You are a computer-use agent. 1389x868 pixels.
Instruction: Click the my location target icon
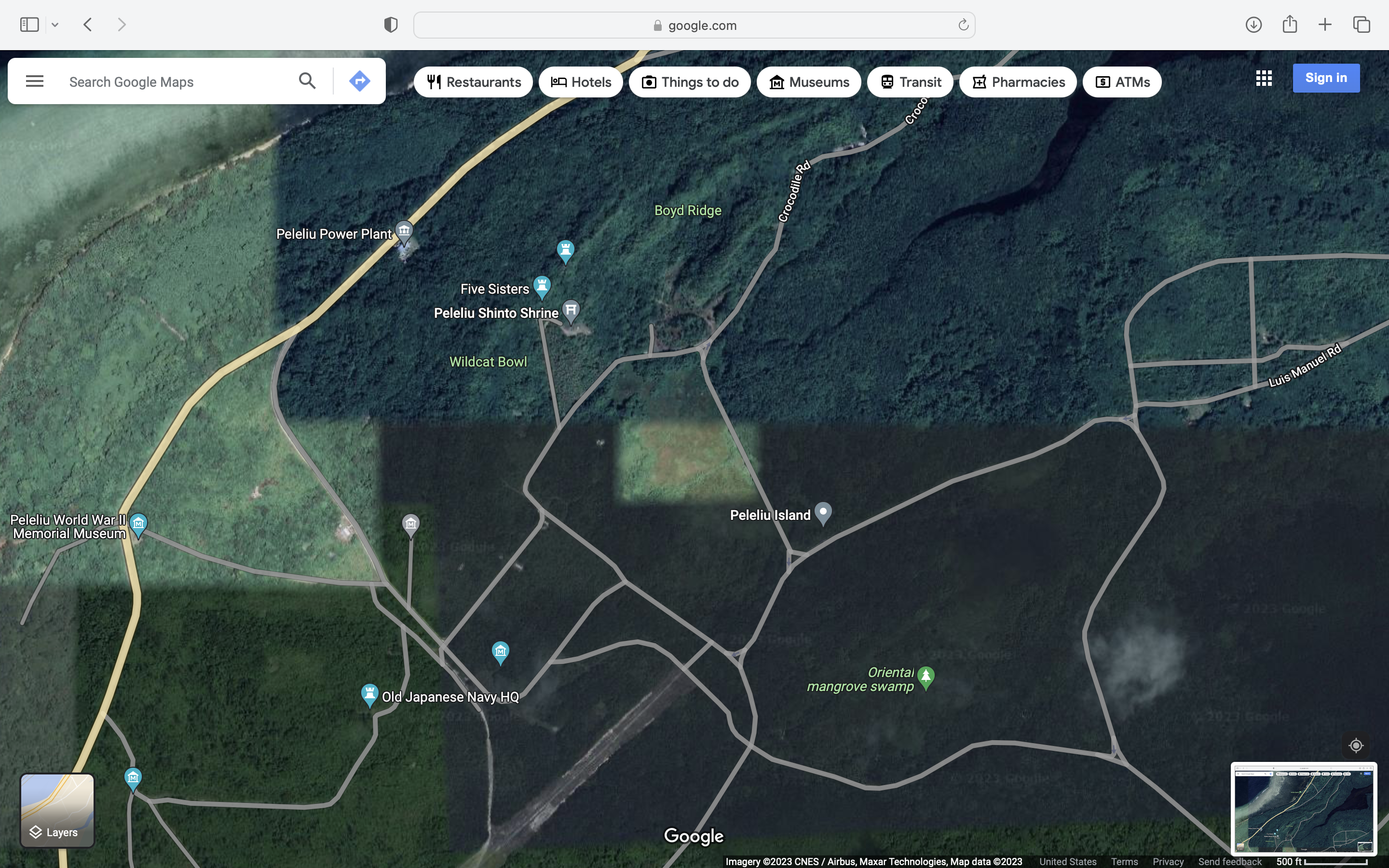tap(1356, 745)
